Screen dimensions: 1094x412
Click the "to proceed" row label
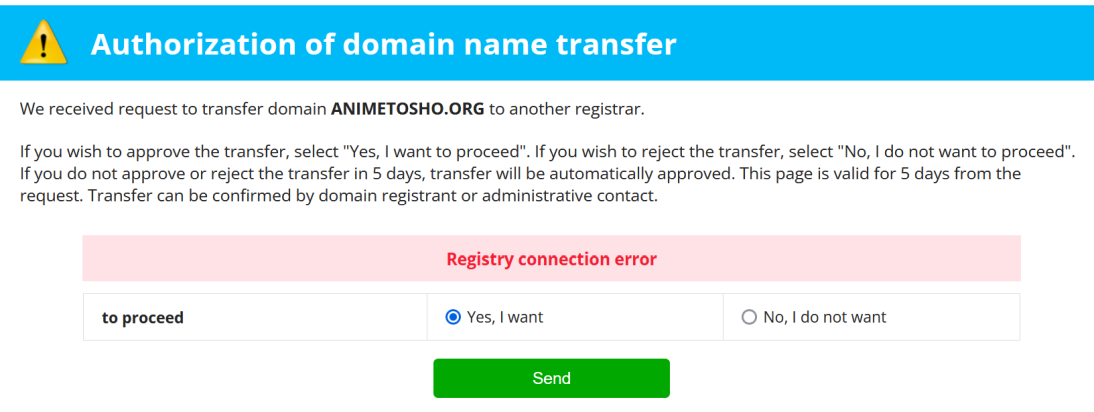pos(143,318)
